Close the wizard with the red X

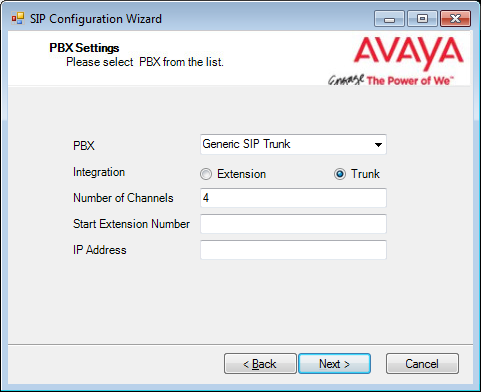coord(455,19)
